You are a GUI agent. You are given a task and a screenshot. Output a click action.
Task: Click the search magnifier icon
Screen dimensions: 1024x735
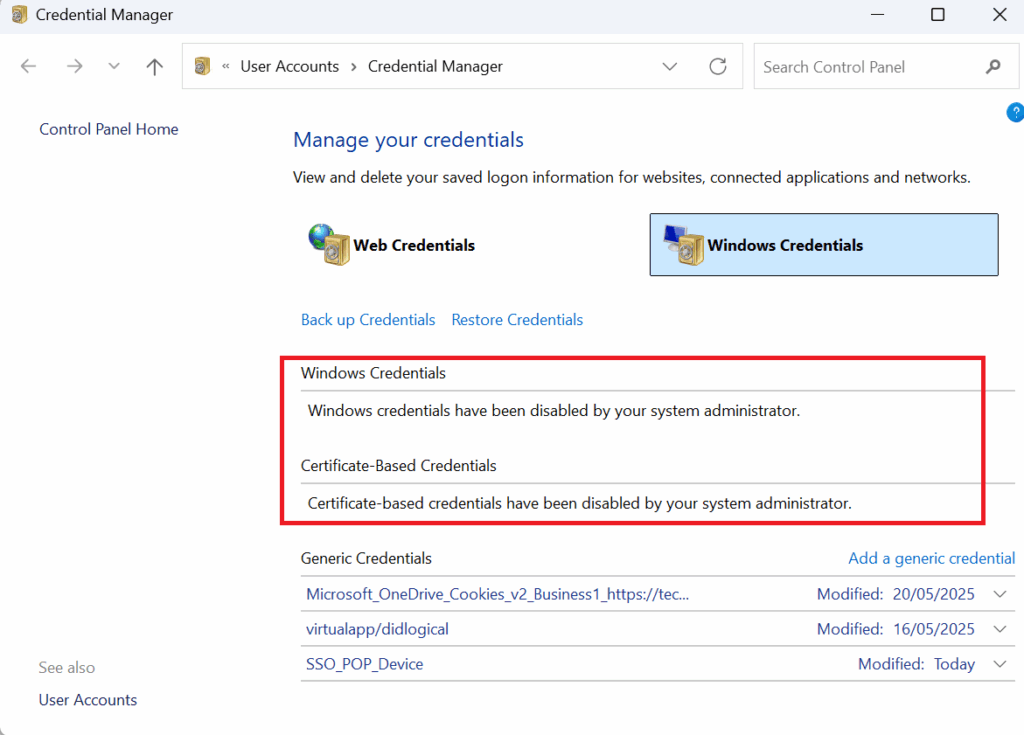tap(992, 67)
